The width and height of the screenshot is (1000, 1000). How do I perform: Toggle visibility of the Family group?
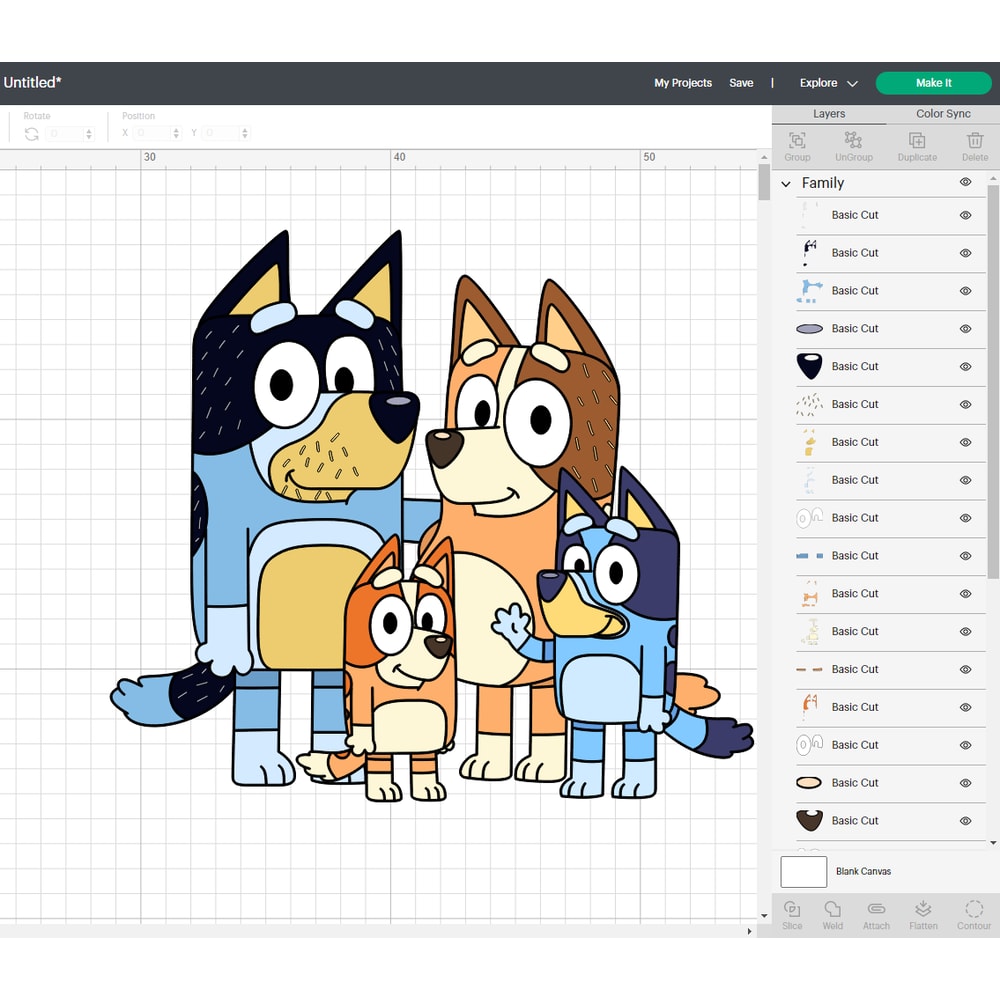tap(966, 182)
